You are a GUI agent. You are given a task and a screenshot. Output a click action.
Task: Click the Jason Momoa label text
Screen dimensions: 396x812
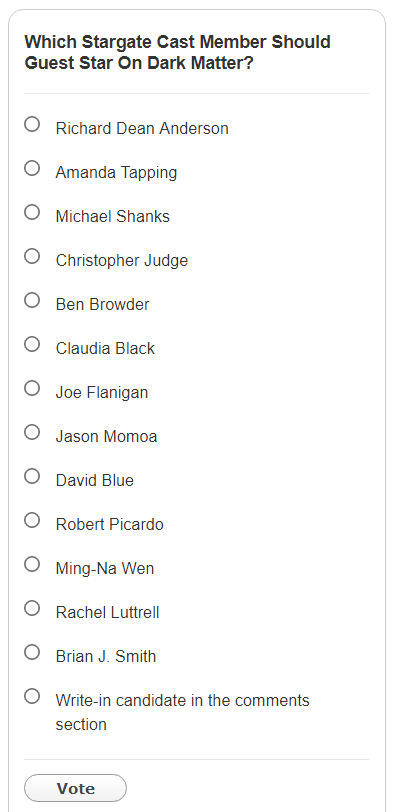106,437
